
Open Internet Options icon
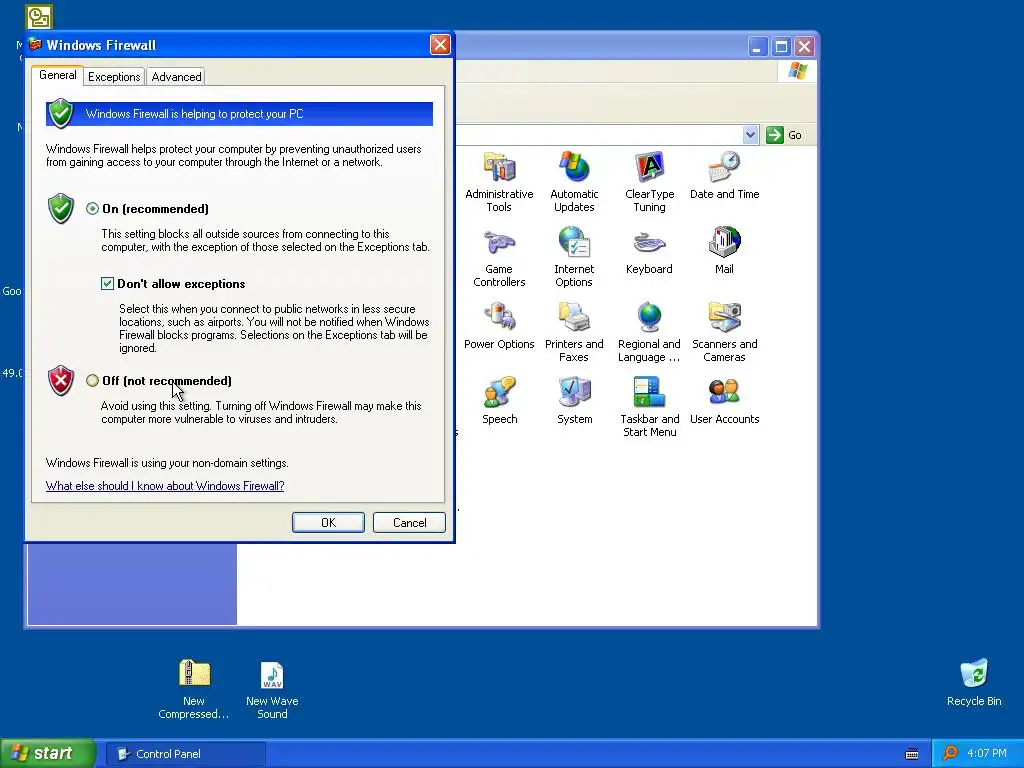pos(574,257)
